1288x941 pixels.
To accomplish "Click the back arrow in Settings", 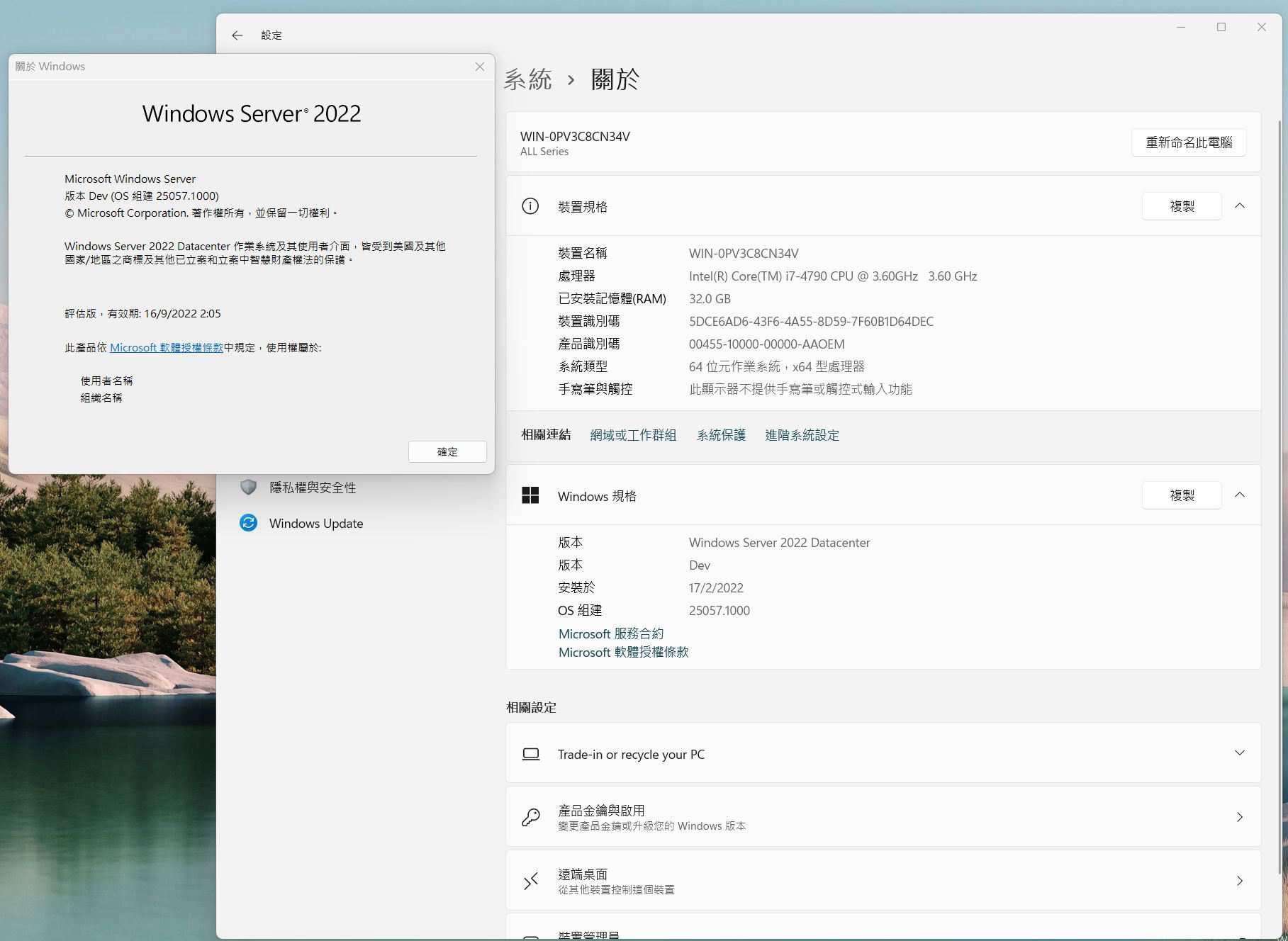I will [237, 35].
